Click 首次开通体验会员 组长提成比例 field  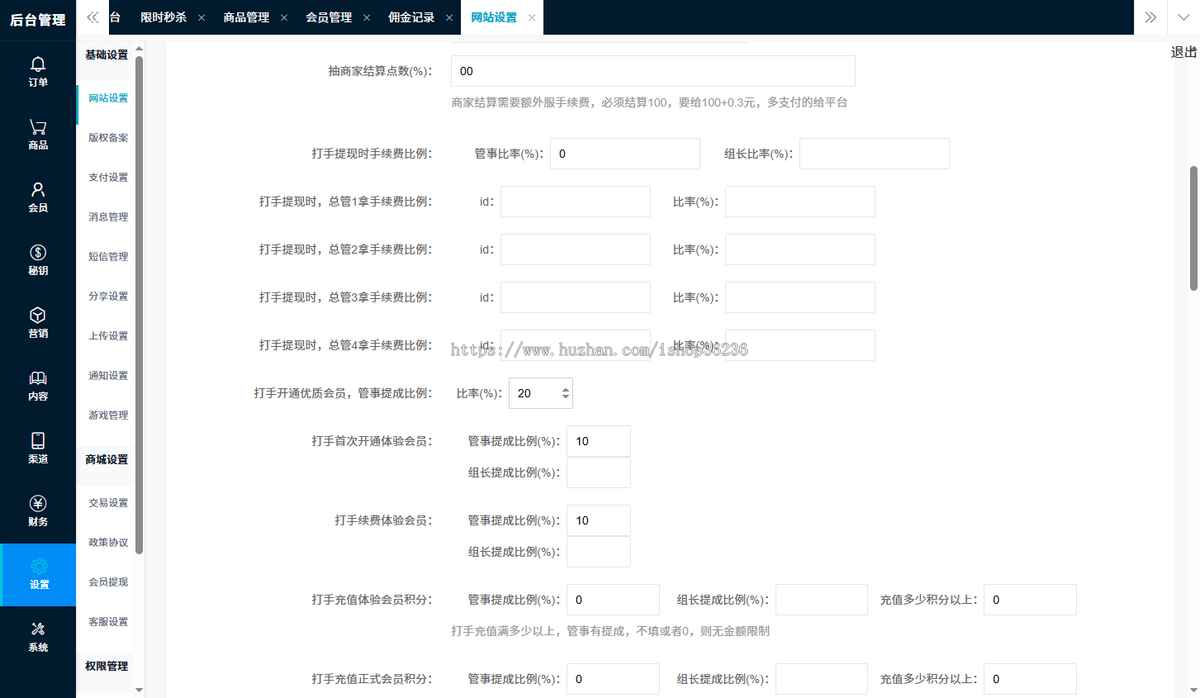point(598,472)
